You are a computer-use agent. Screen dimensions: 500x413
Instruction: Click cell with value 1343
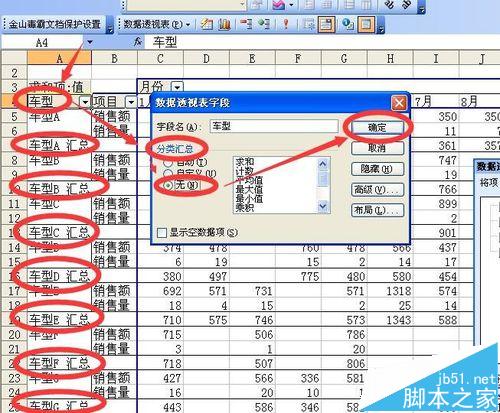coord(390,320)
